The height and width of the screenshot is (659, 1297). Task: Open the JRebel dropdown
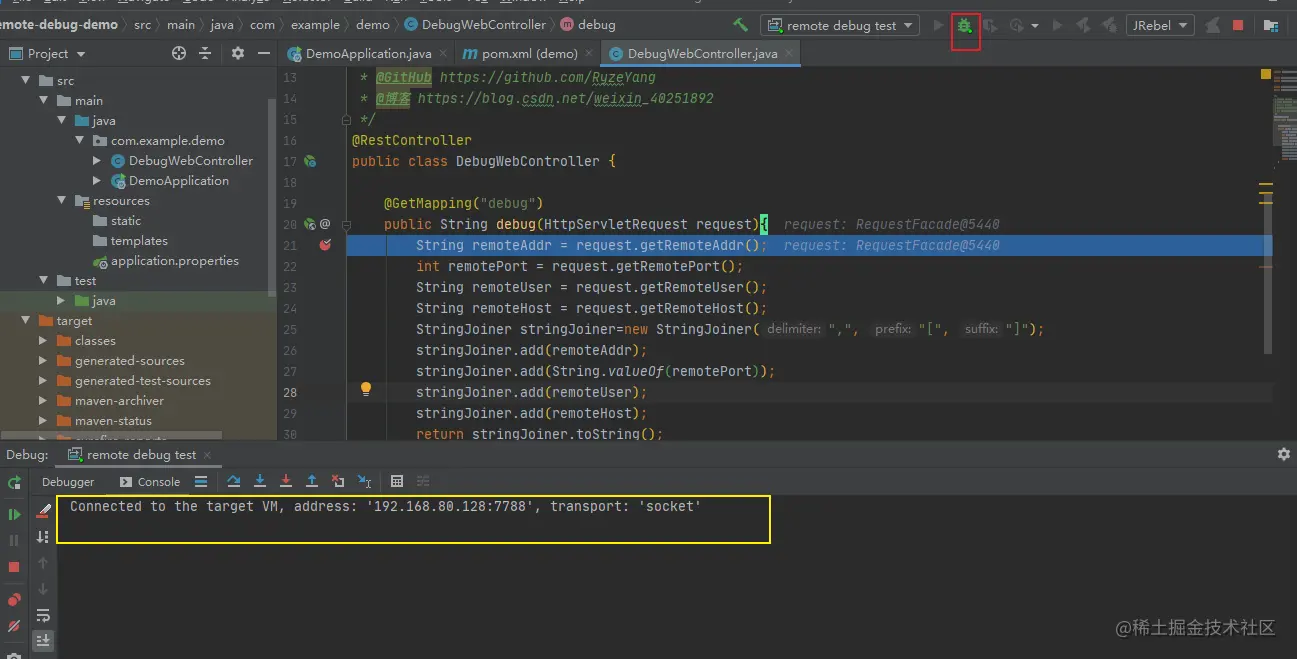[1160, 25]
